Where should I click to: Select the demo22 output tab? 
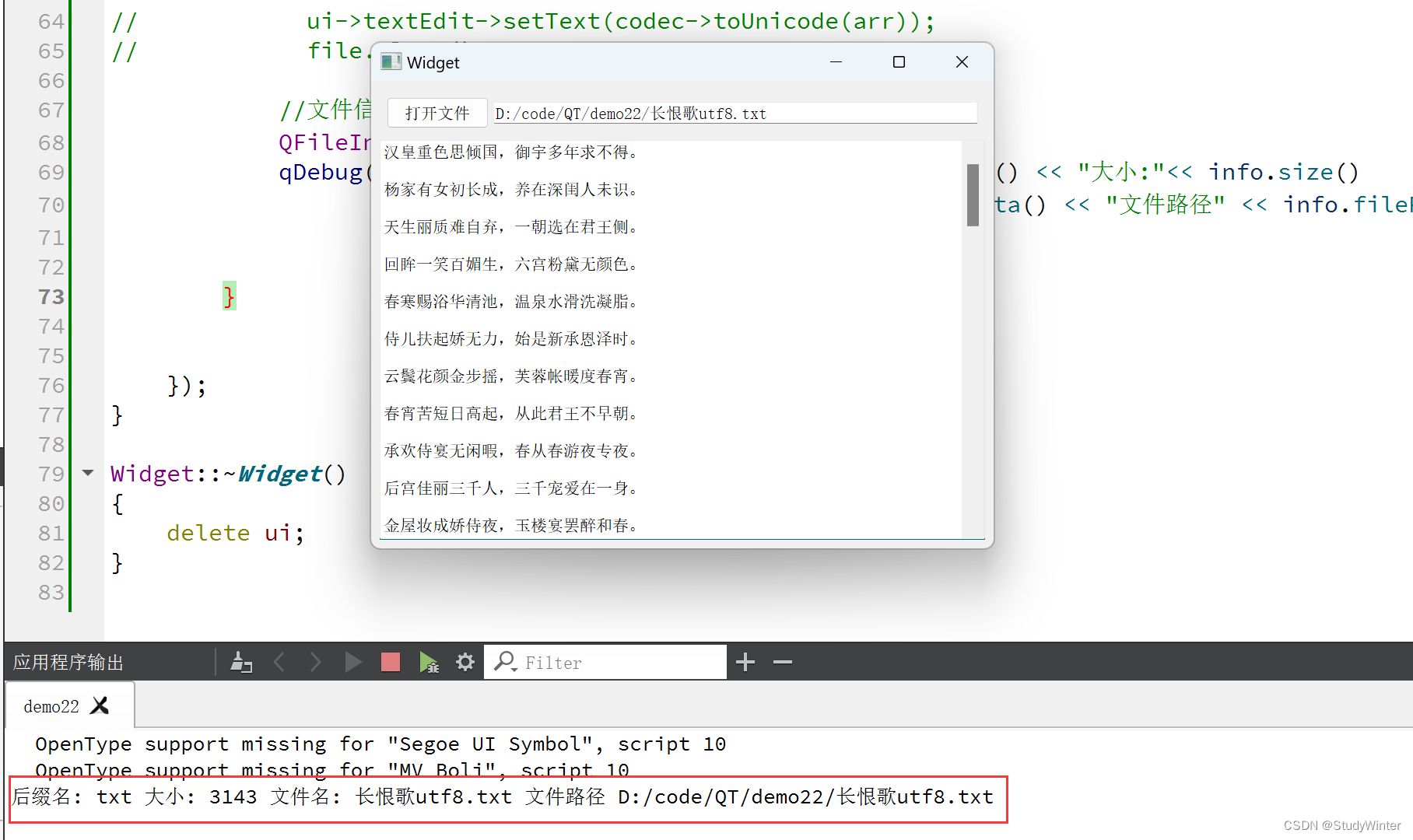[x=51, y=705]
